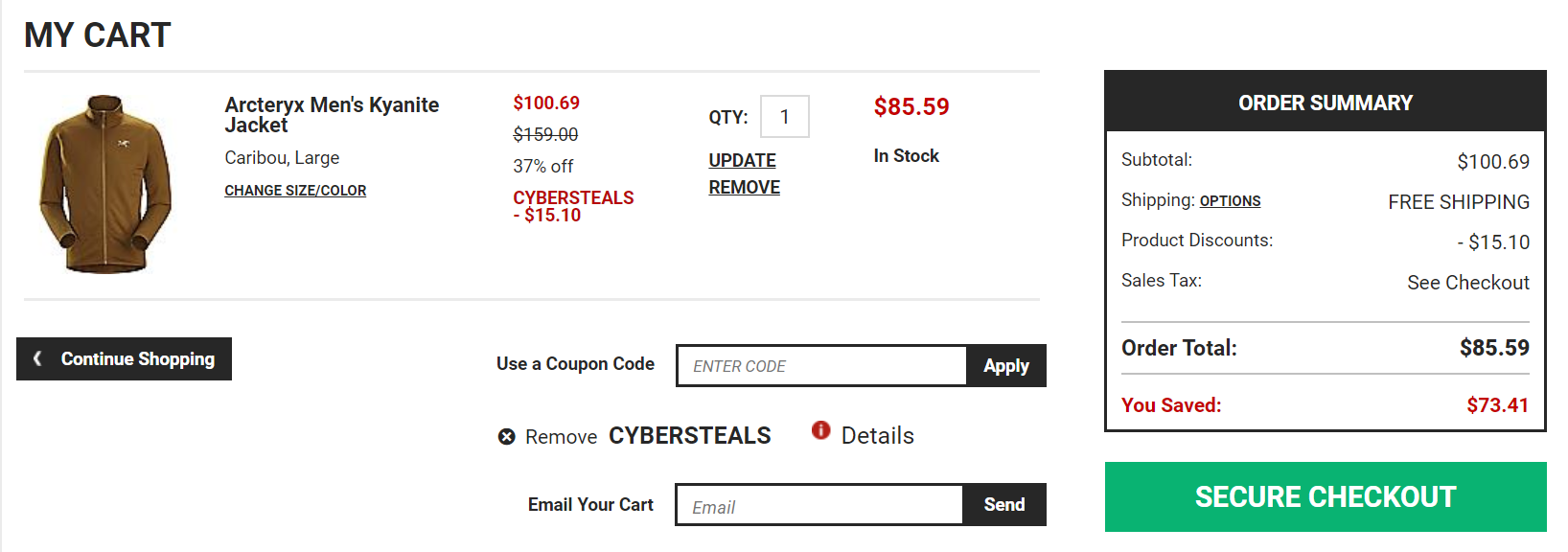Click the Continue Shopping back chevron

(x=37, y=358)
